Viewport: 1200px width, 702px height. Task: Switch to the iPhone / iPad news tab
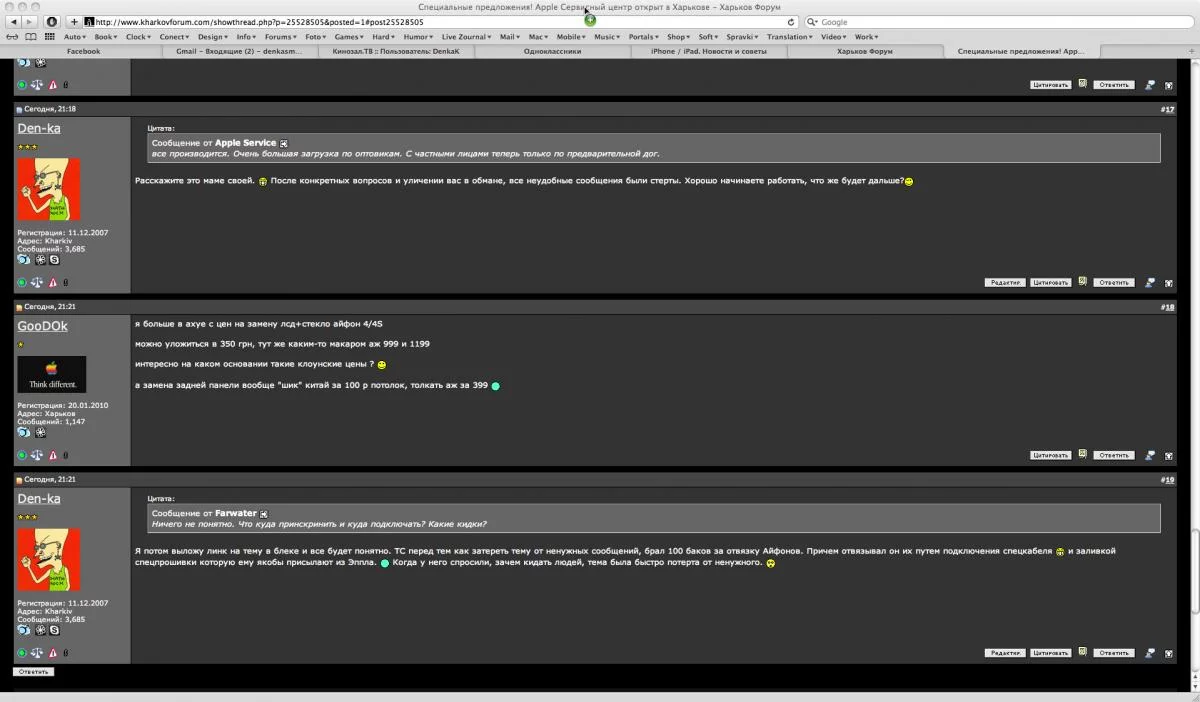[709, 51]
